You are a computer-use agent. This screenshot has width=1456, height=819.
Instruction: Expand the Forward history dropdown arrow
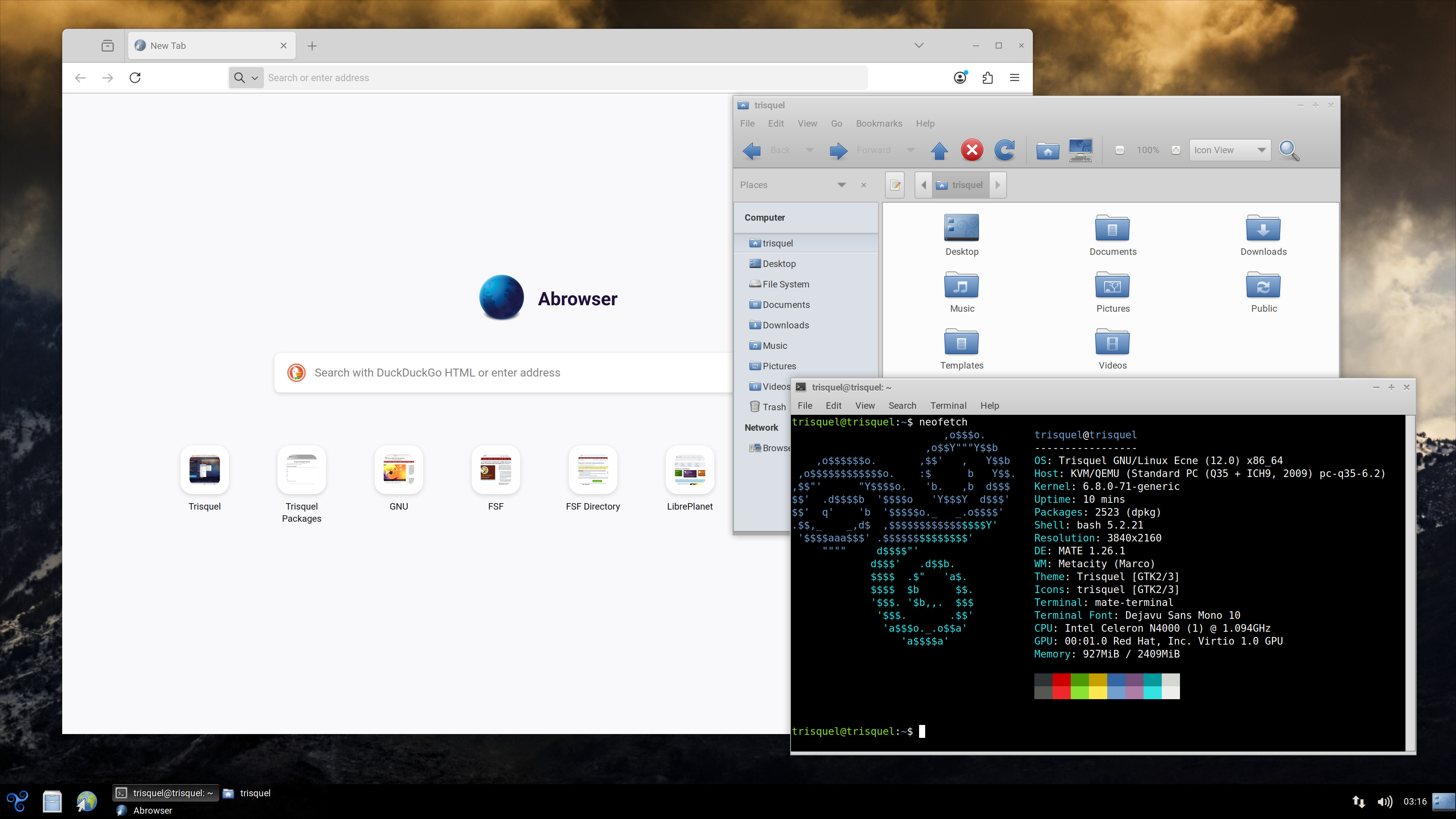[910, 151]
